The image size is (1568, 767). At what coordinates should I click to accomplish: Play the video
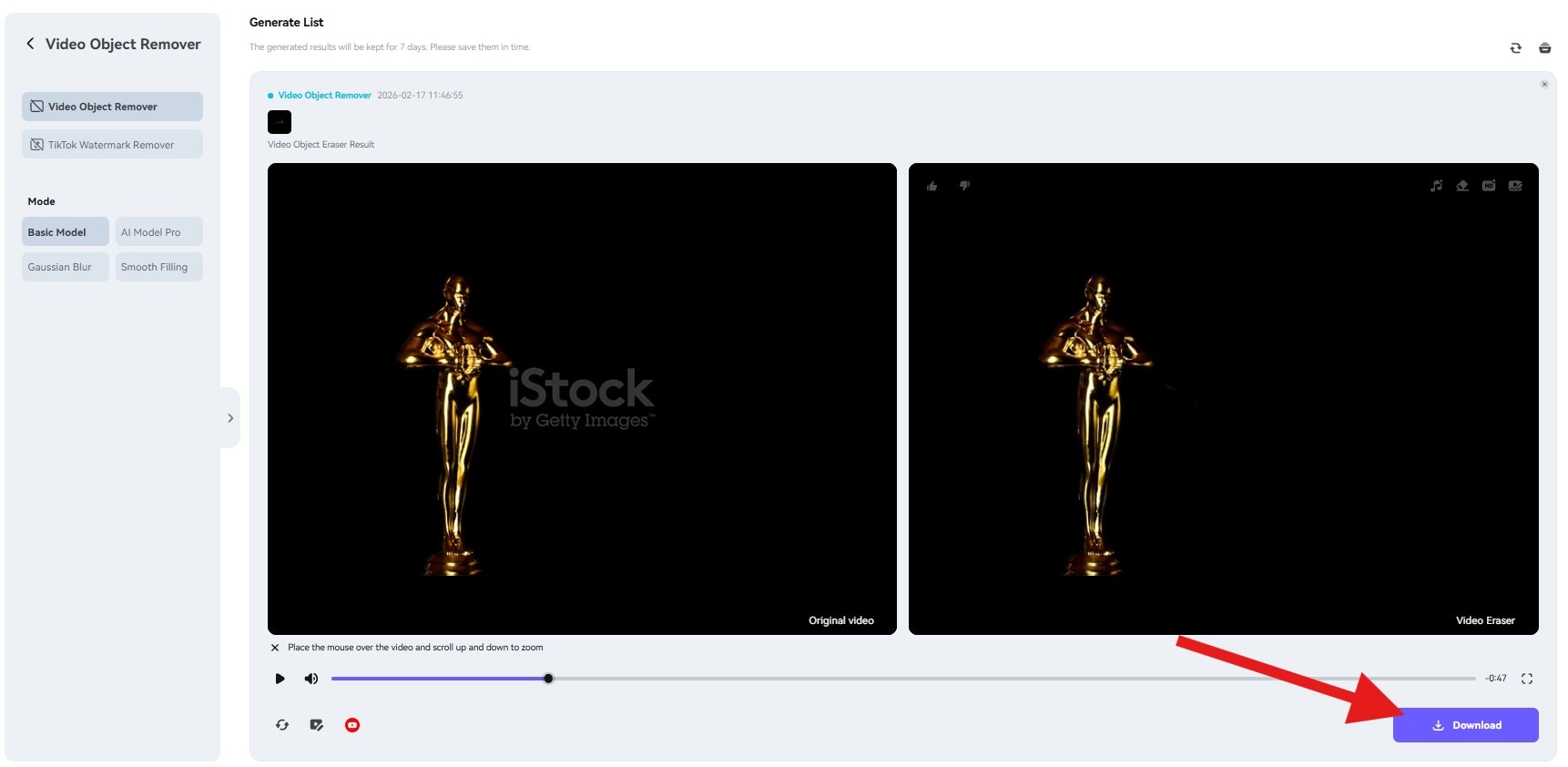tap(280, 679)
